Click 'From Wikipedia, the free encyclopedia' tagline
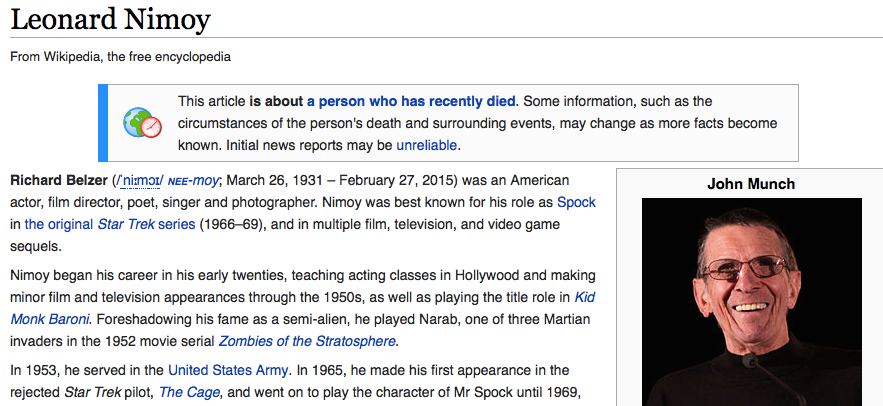The width and height of the screenshot is (883, 406). (x=121, y=57)
